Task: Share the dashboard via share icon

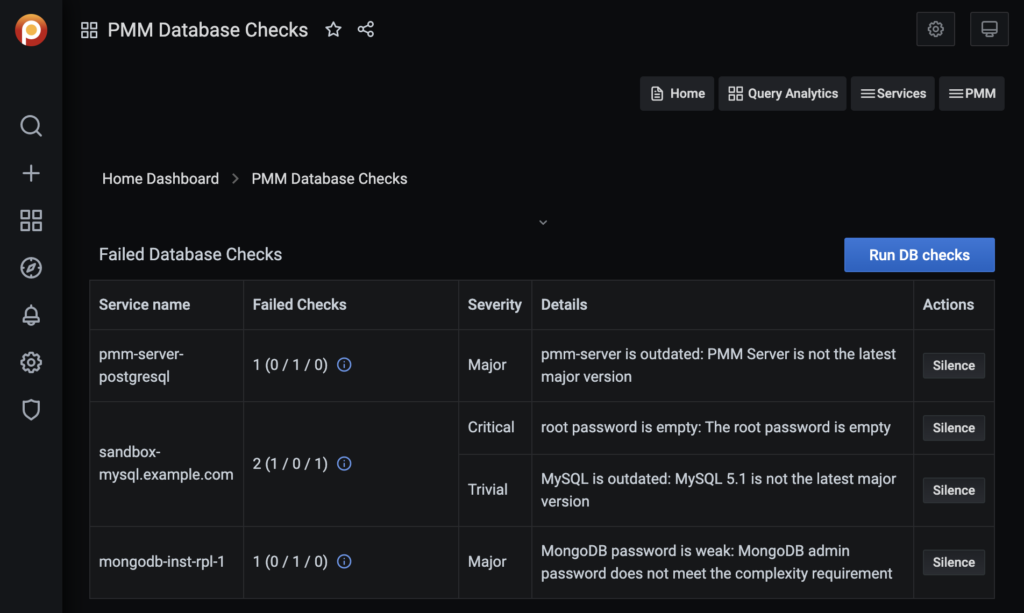Action: coord(366,30)
